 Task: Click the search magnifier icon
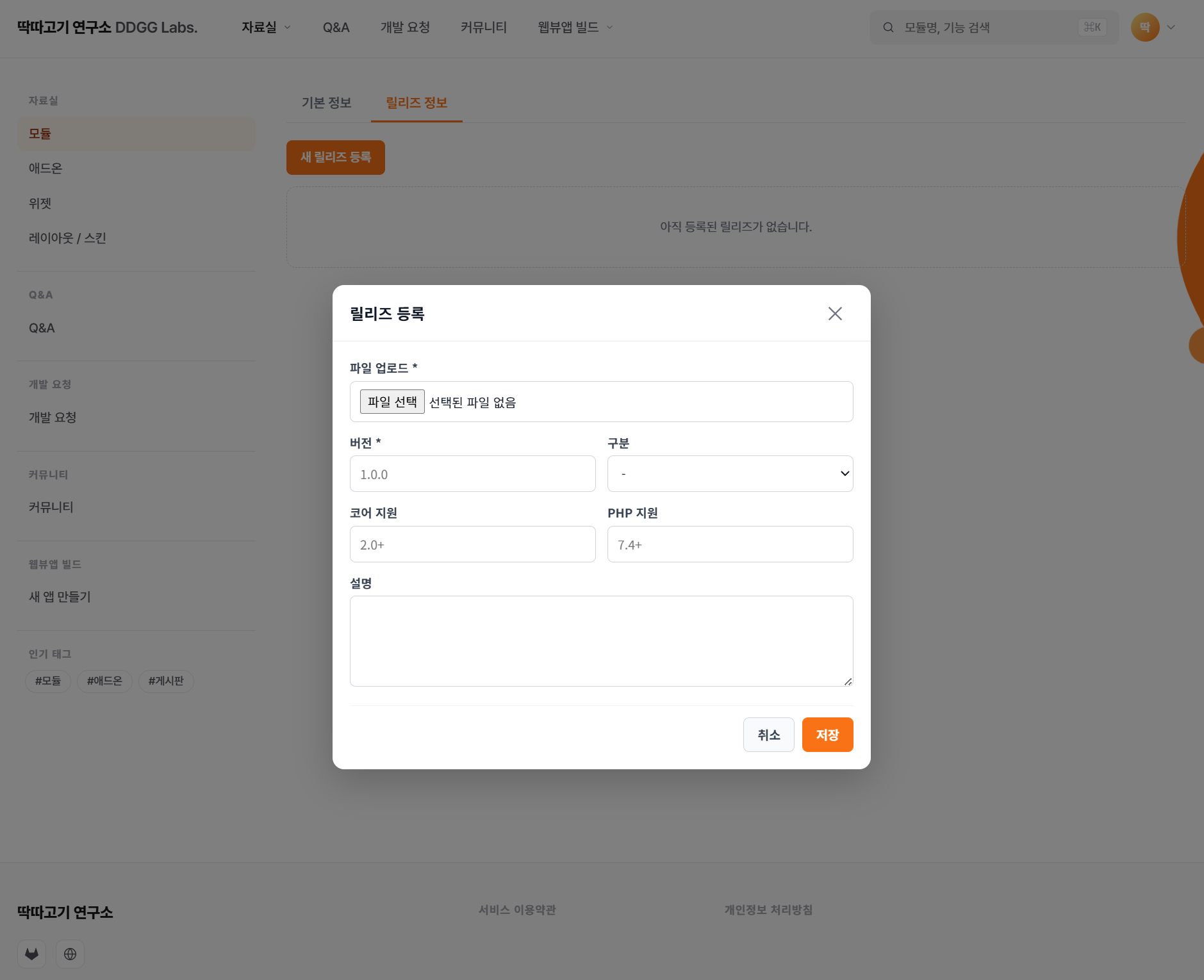tap(888, 28)
